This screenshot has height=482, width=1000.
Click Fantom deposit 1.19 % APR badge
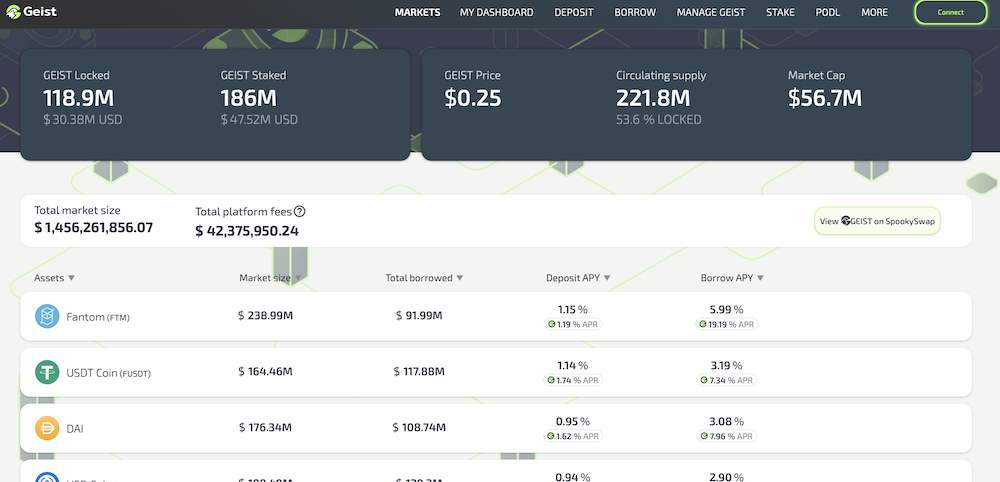pyautogui.click(x=573, y=324)
